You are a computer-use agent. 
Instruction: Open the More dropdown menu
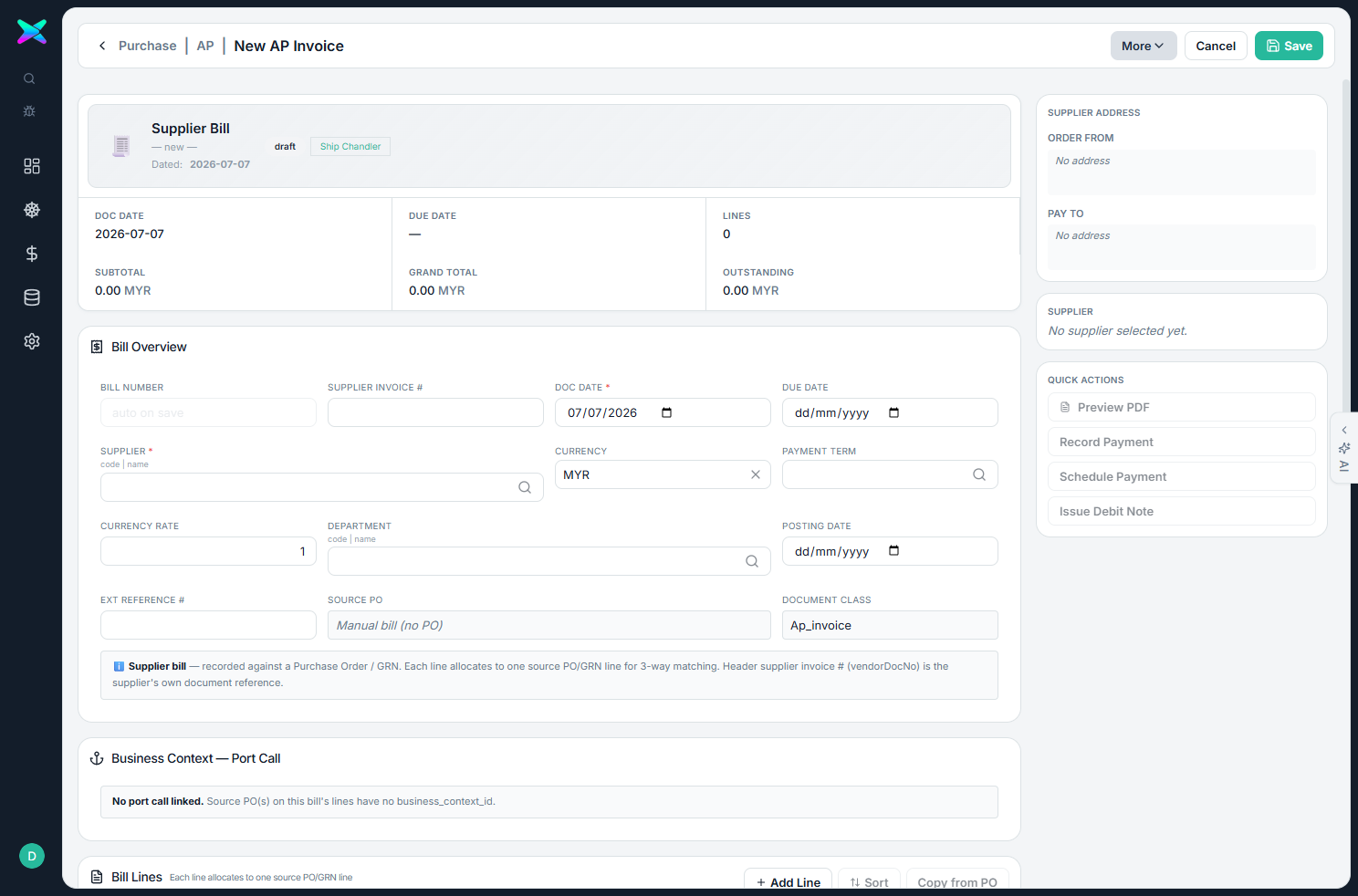coord(1144,46)
